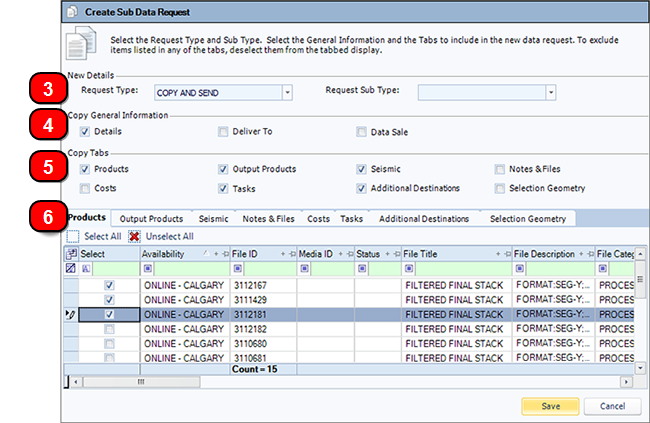
Task: Open the Select column filter operator icon
Action: [86, 269]
